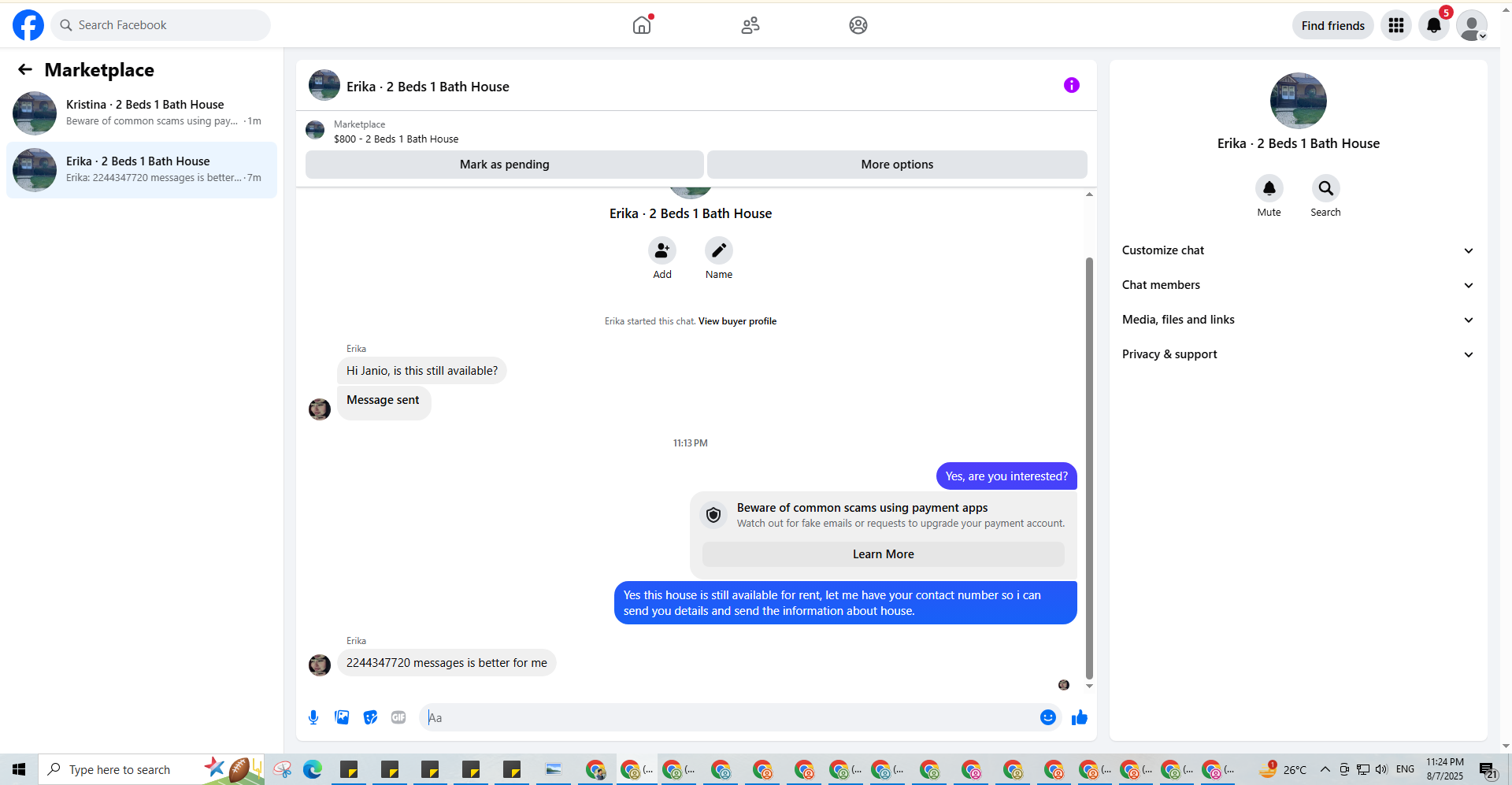
Task: Open the Groups icon in top navigation
Action: point(858,25)
